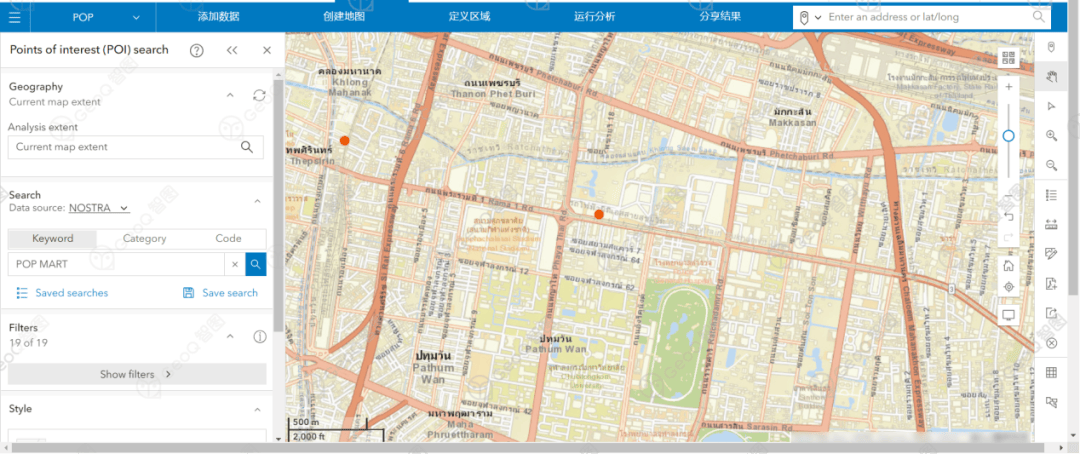The width and height of the screenshot is (1080, 454).
Task: Click Save search link
Action: click(220, 293)
